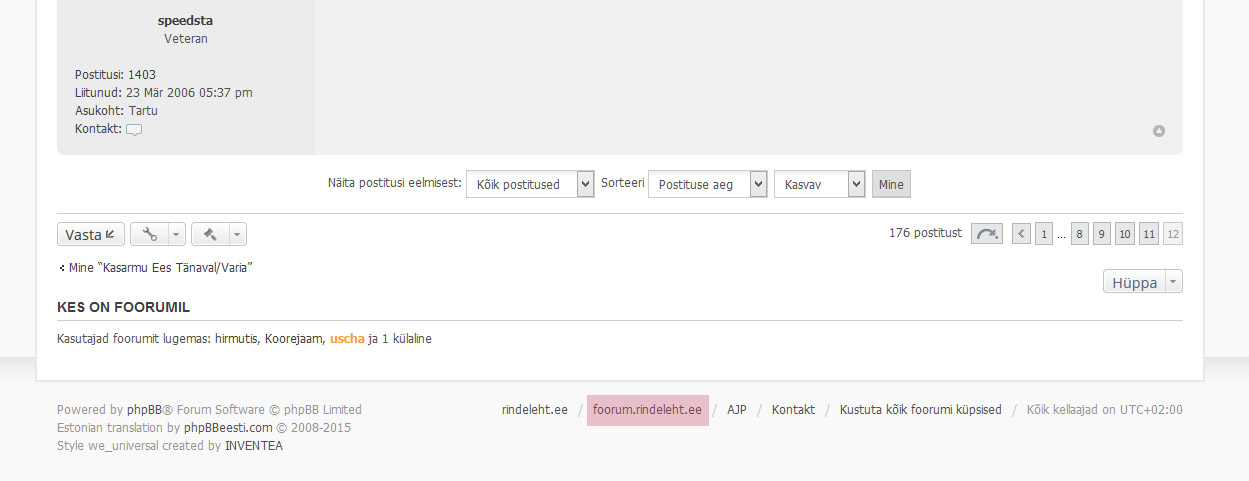The image size is (1249, 481).
Task: Expand the arrow next to the wrench tool
Action: pos(176,234)
